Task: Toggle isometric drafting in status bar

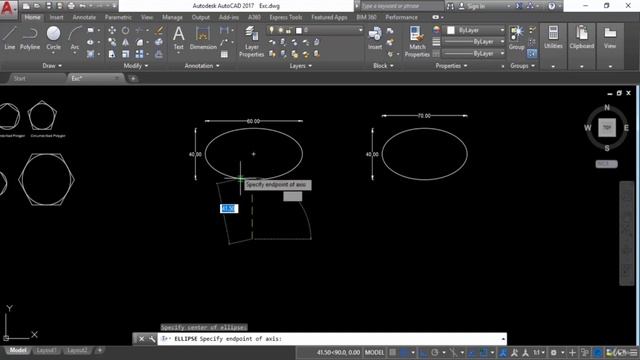Action: tap(453, 352)
